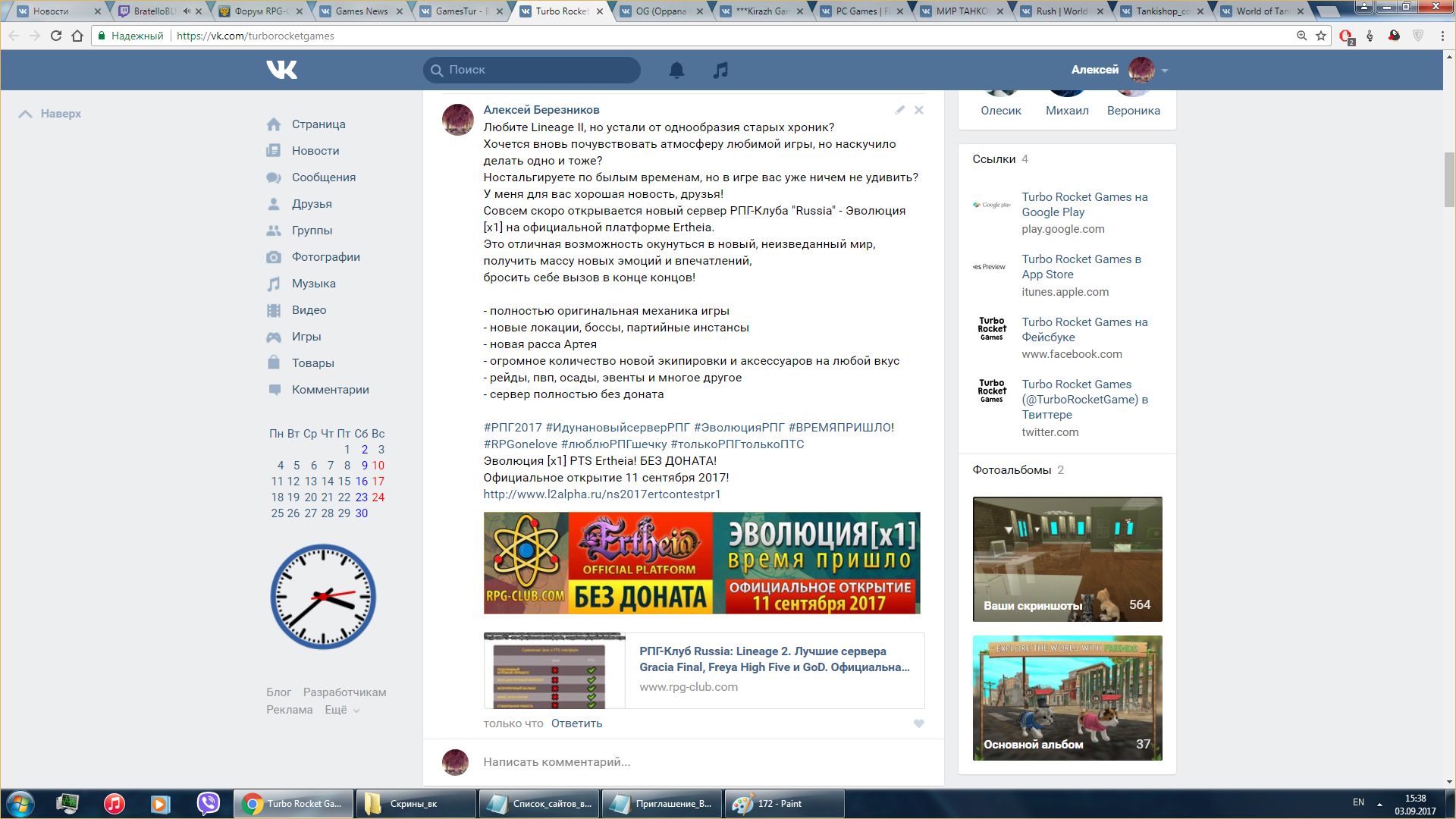
Task: Switch to BratelloBL browser tab
Action: 158,11
